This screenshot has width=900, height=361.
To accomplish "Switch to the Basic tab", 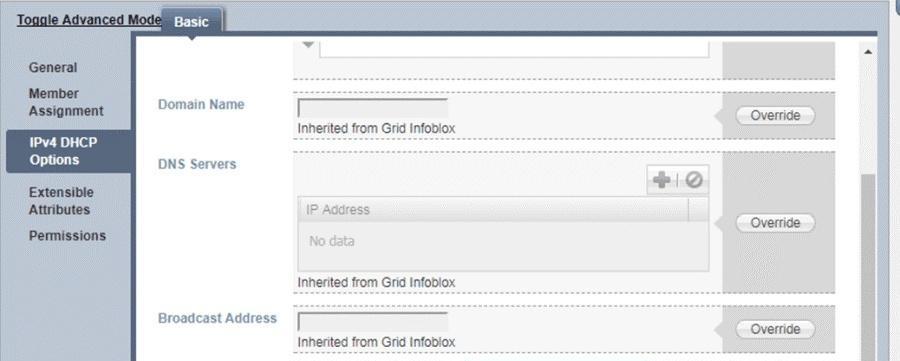I will click(x=191, y=22).
